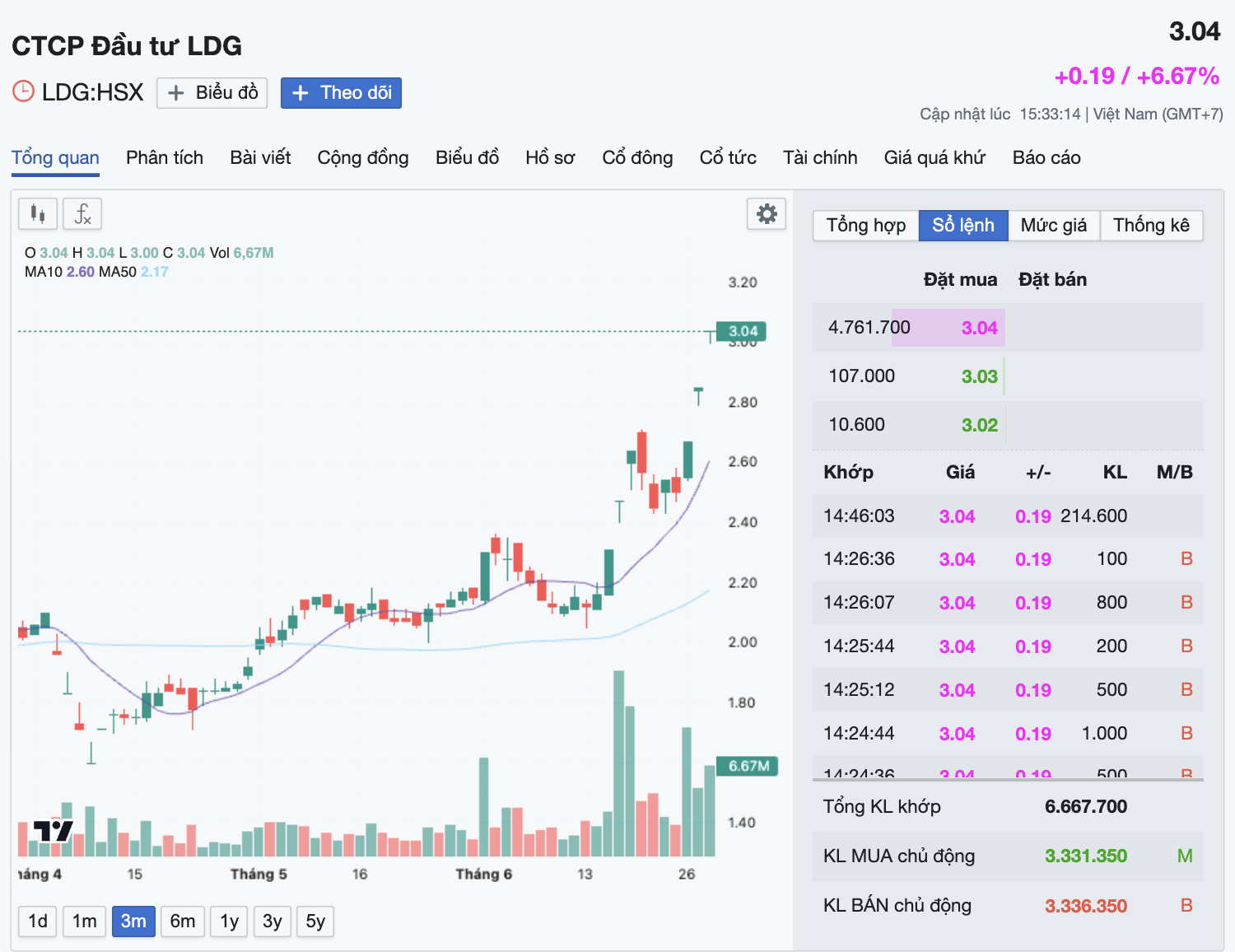Switch to the Biểu đồ navigation tab
1235x952 pixels.
point(467,157)
